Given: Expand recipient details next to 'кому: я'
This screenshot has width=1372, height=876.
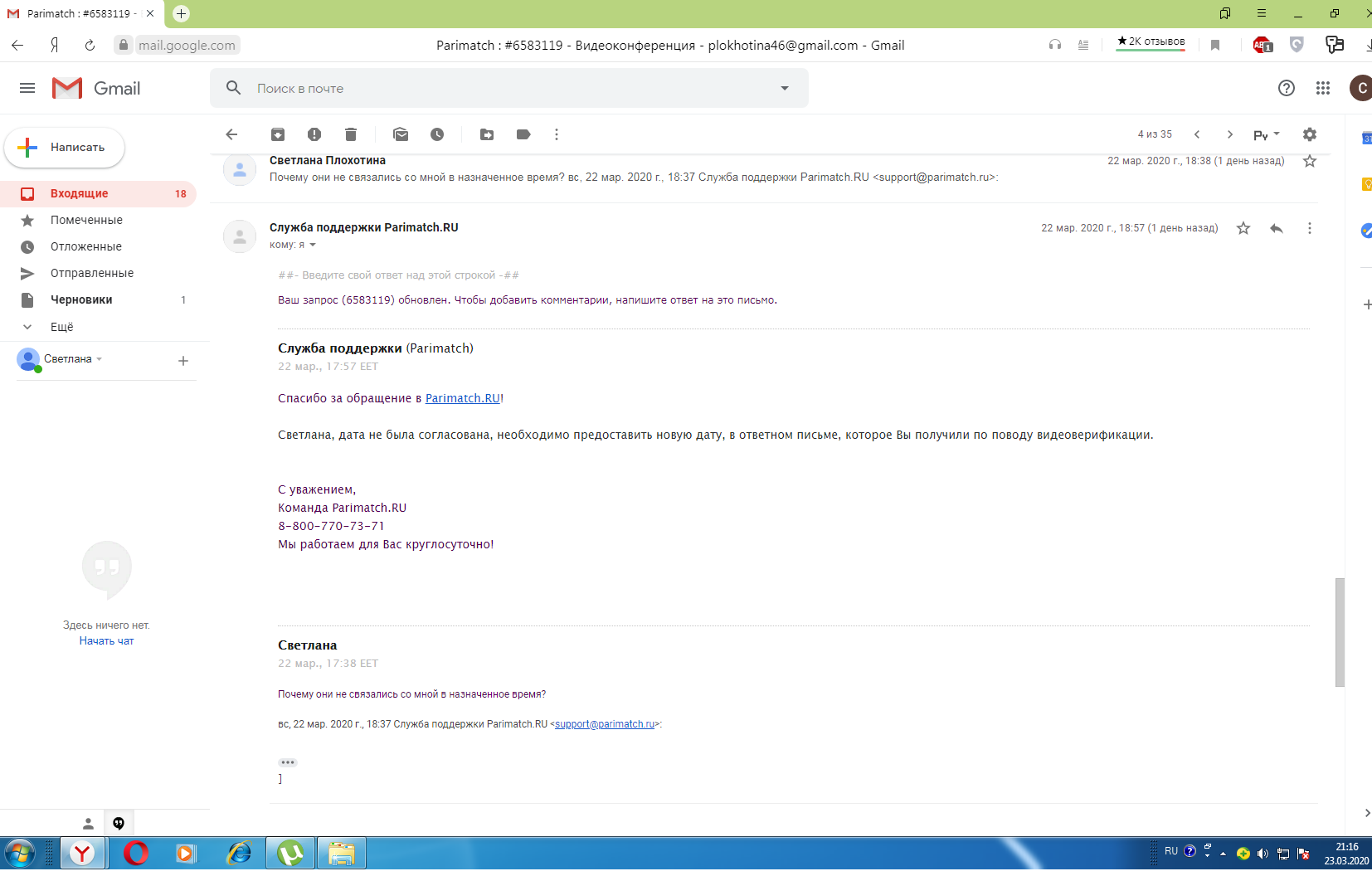Looking at the screenshot, I should 313,245.
